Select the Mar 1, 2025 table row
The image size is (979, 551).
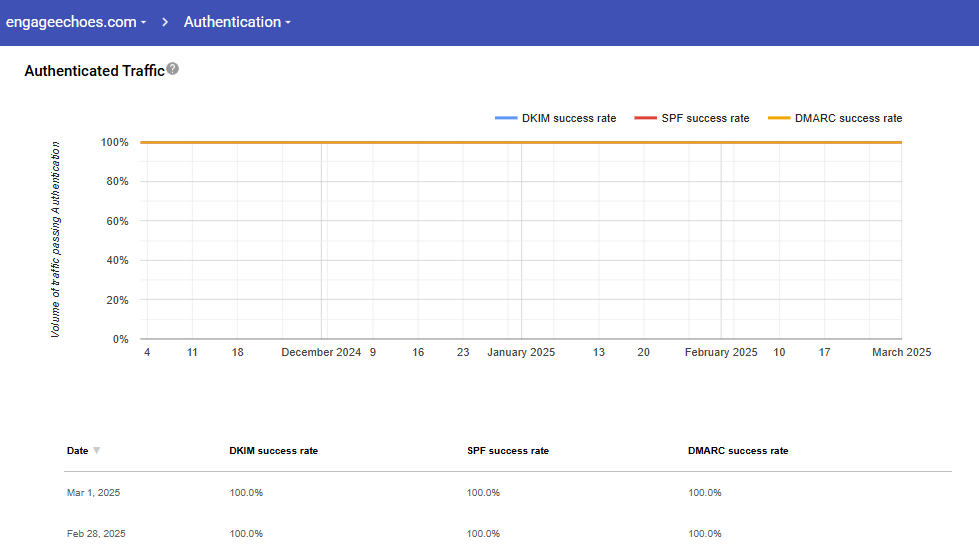point(93,493)
